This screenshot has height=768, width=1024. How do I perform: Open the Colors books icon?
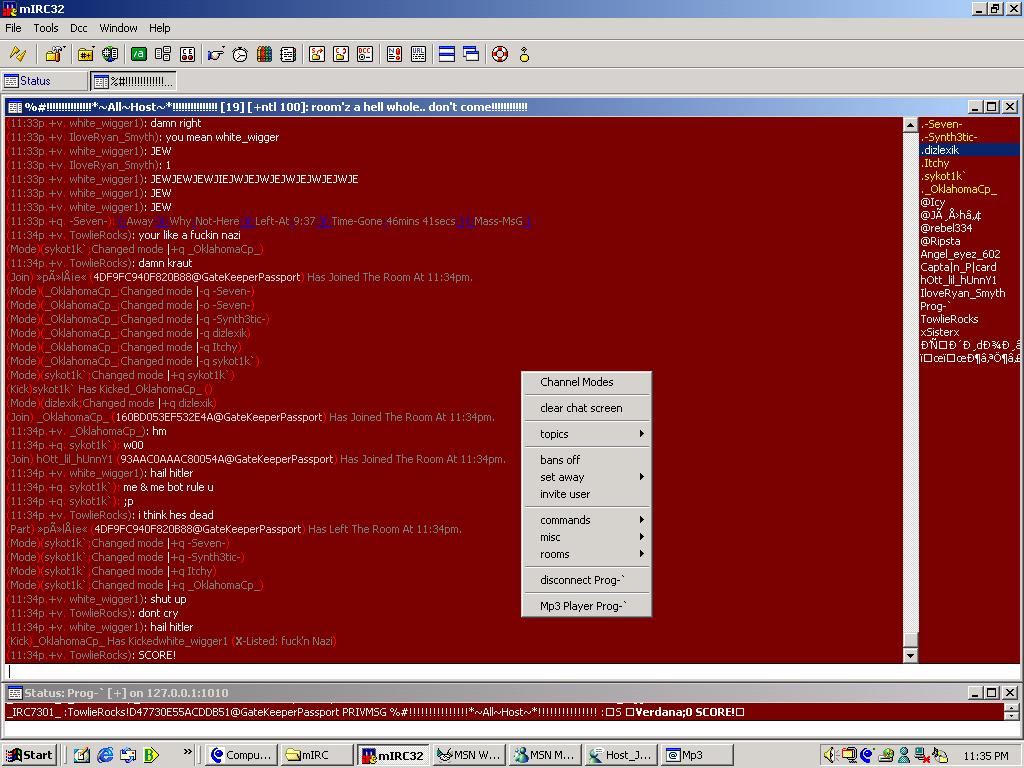click(264, 54)
